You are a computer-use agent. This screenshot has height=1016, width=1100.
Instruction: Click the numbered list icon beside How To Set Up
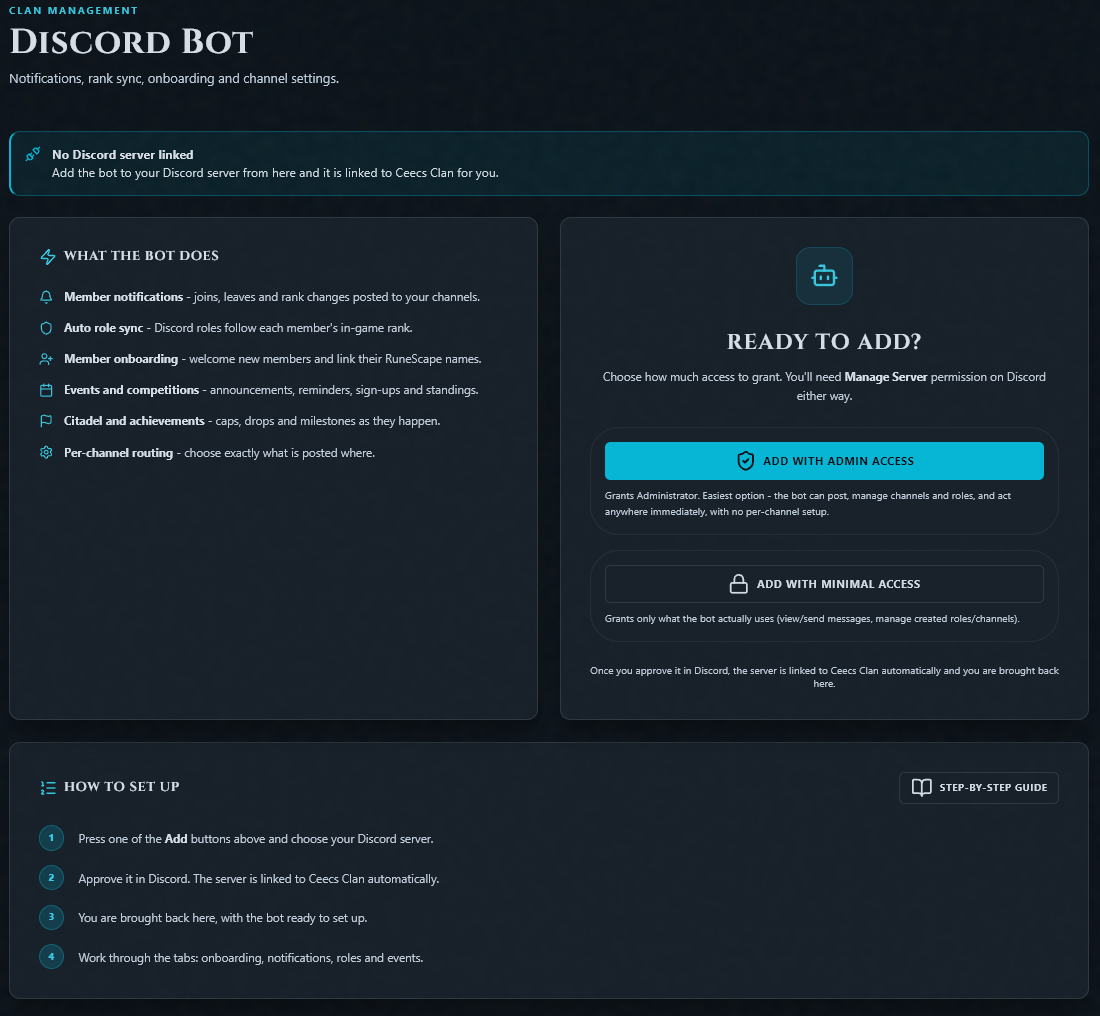click(x=48, y=787)
